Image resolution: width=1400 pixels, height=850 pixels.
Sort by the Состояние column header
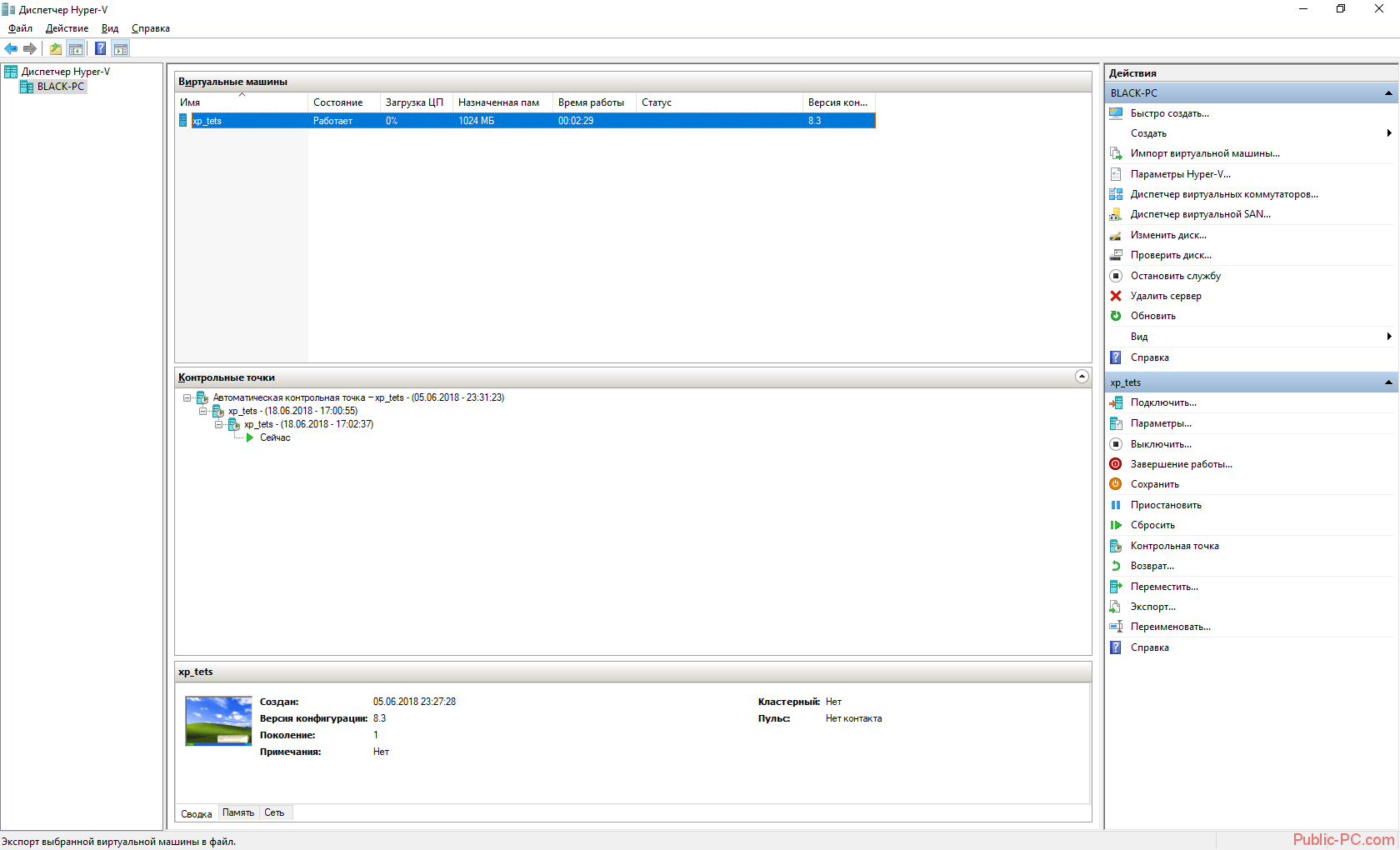pyautogui.click(x=344, y=102)
